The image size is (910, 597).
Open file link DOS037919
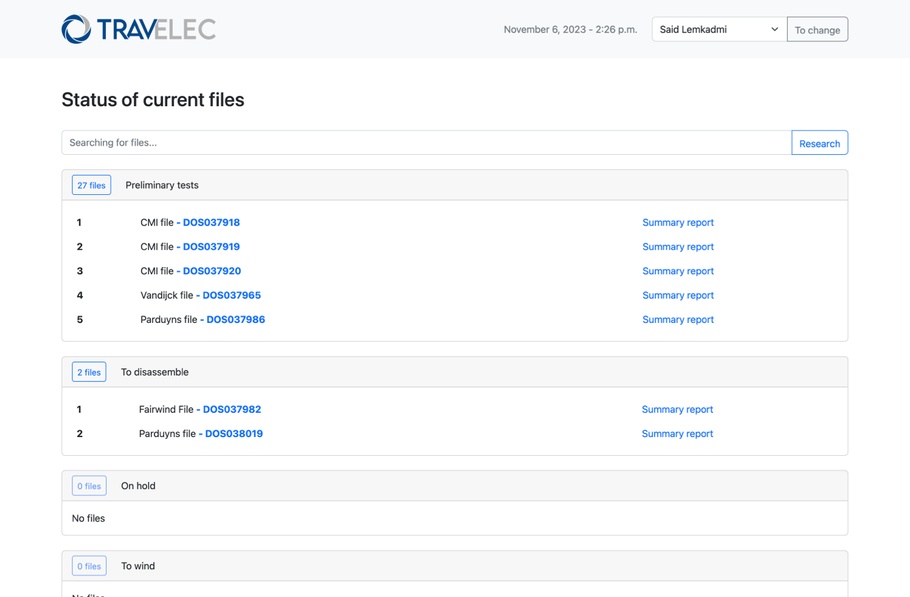click(x=211, y=247)
